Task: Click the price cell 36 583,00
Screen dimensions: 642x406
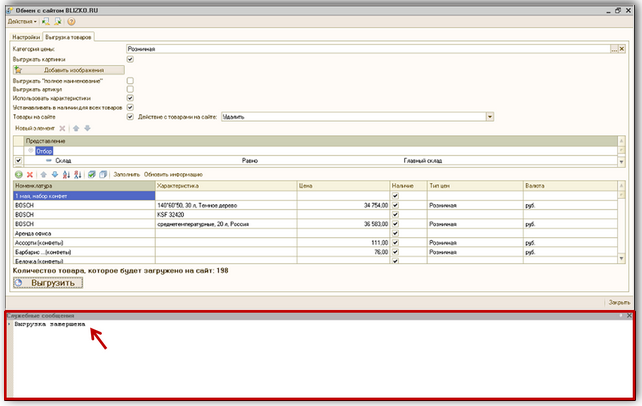Action: click(343, 224)
